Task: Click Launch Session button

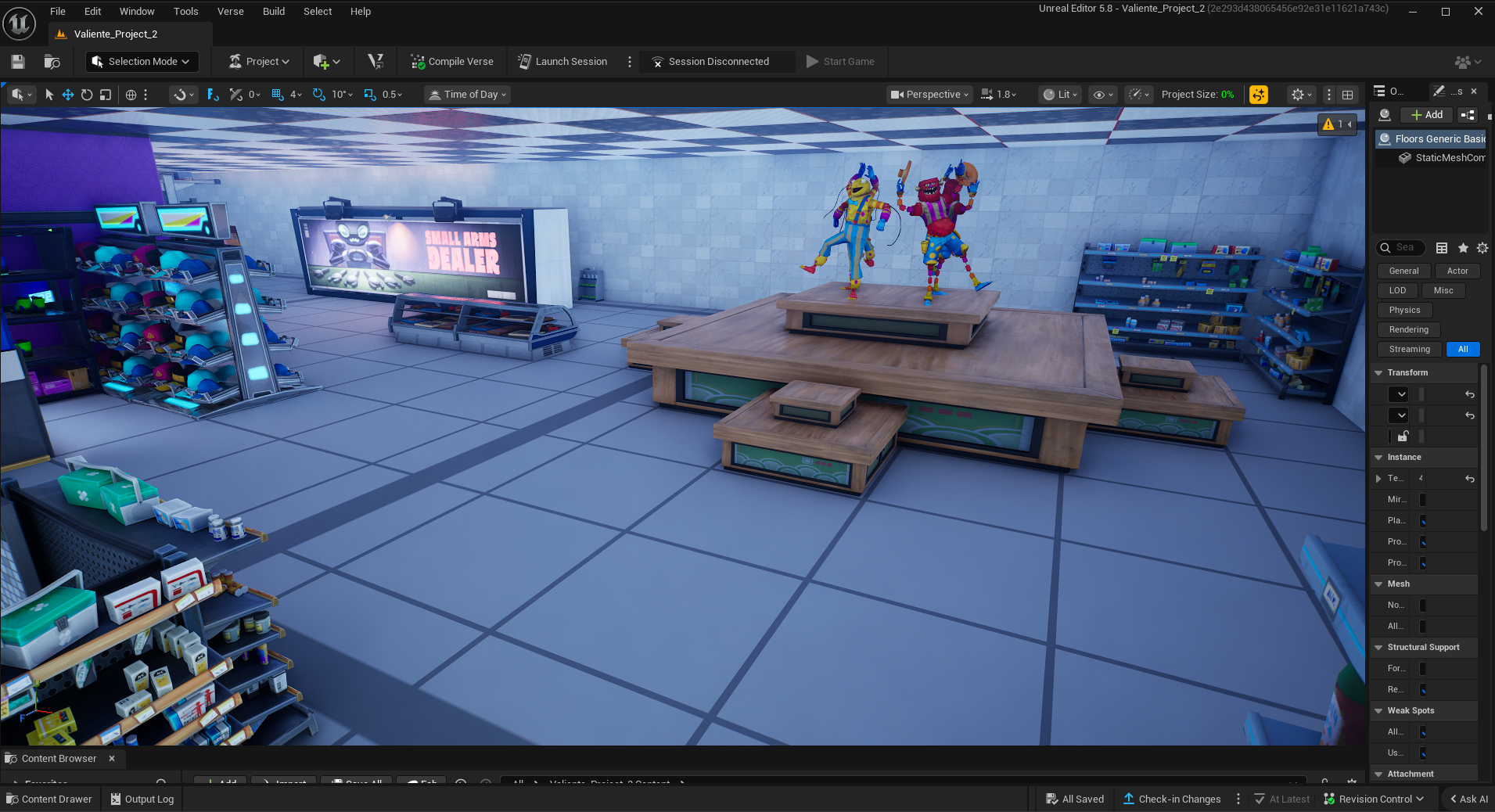Action: coord(562,62)
